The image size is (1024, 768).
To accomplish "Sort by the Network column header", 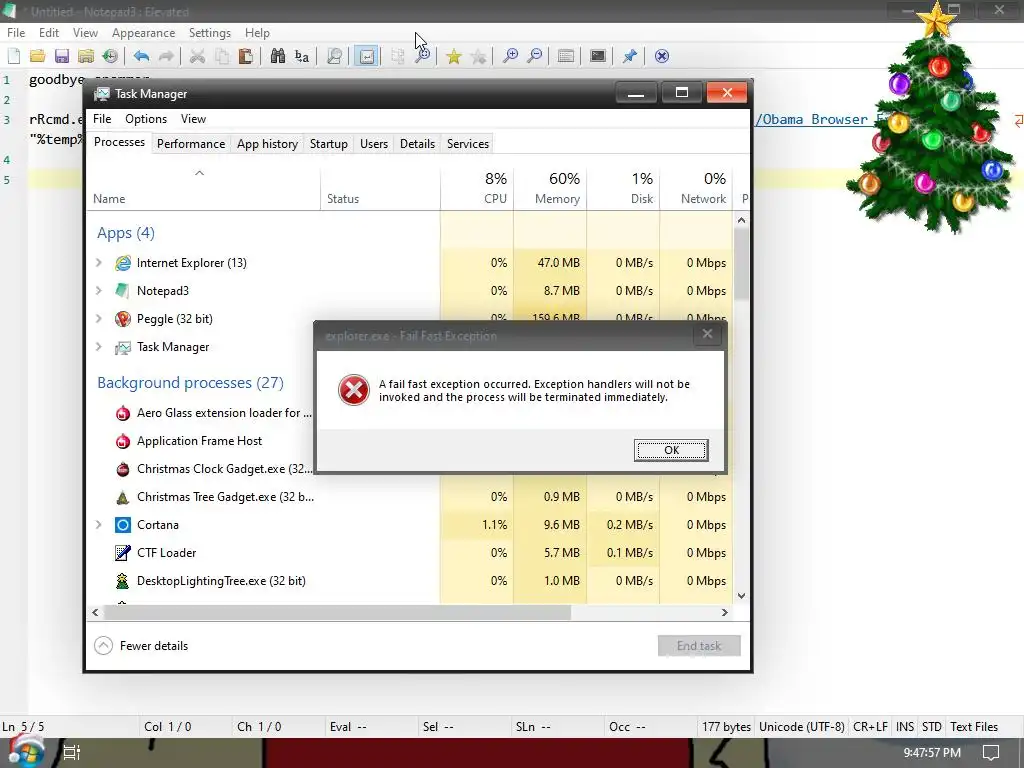I will 696,189.
